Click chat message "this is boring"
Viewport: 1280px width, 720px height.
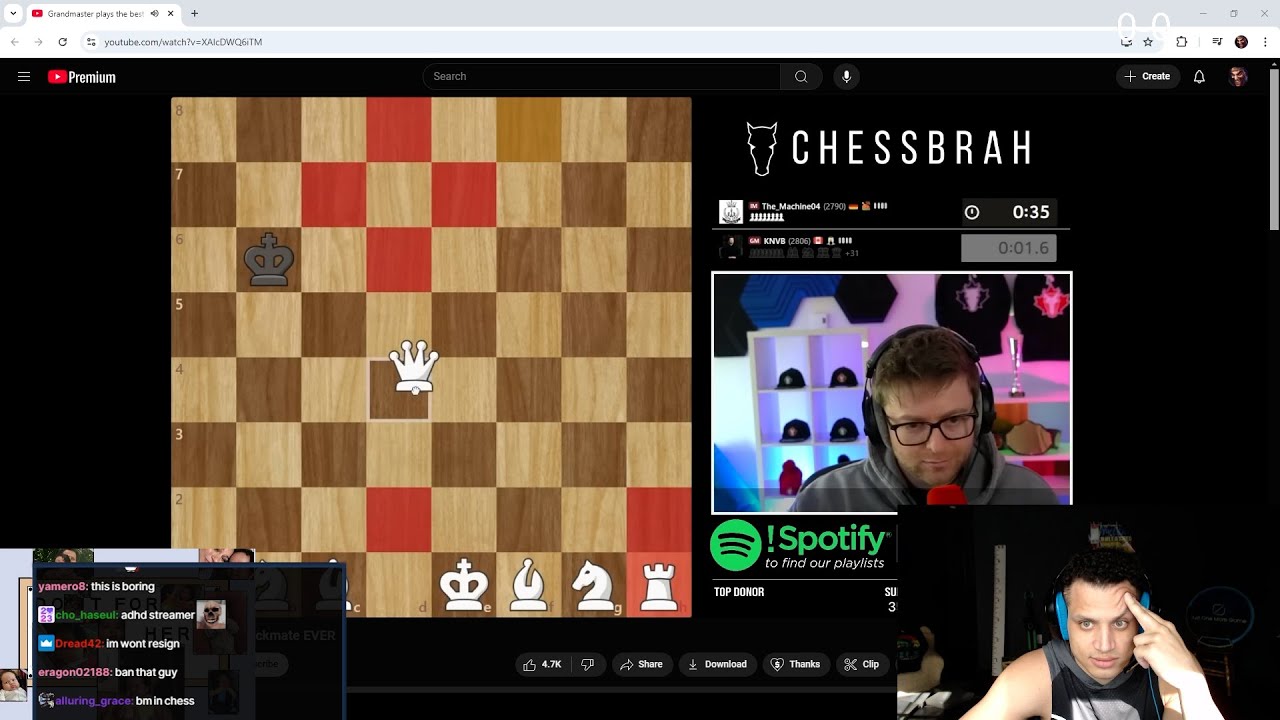click(x=122, y=586)
